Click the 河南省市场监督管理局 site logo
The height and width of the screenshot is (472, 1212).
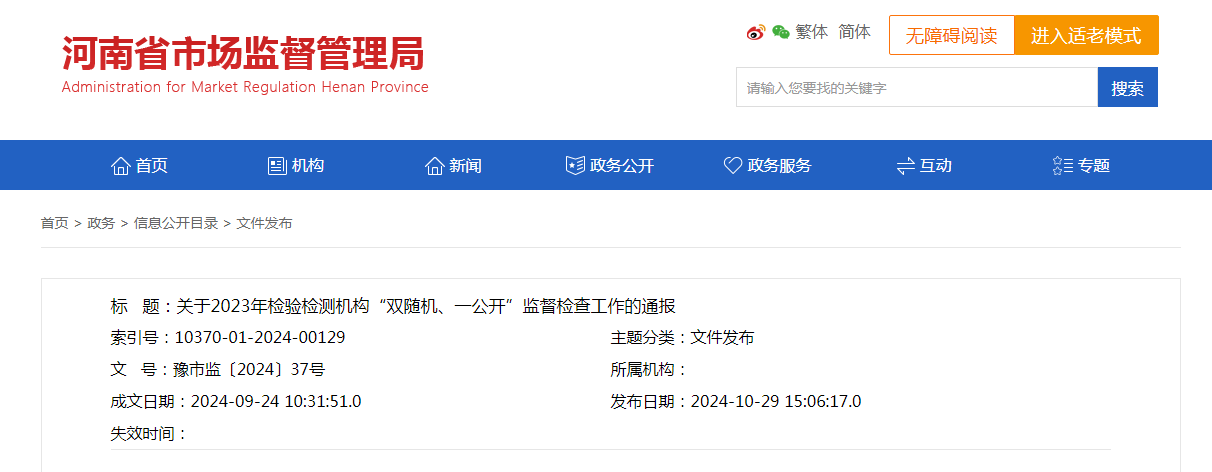coord(243,53)
